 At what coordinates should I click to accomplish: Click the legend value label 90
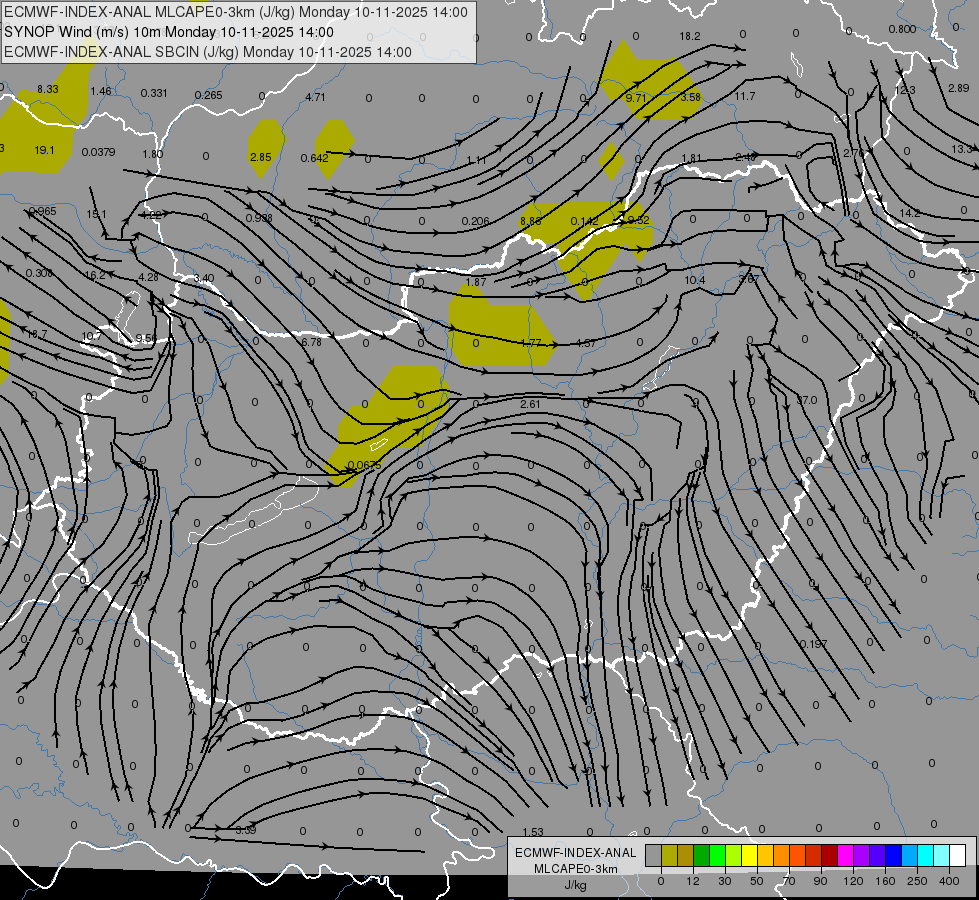820,881
